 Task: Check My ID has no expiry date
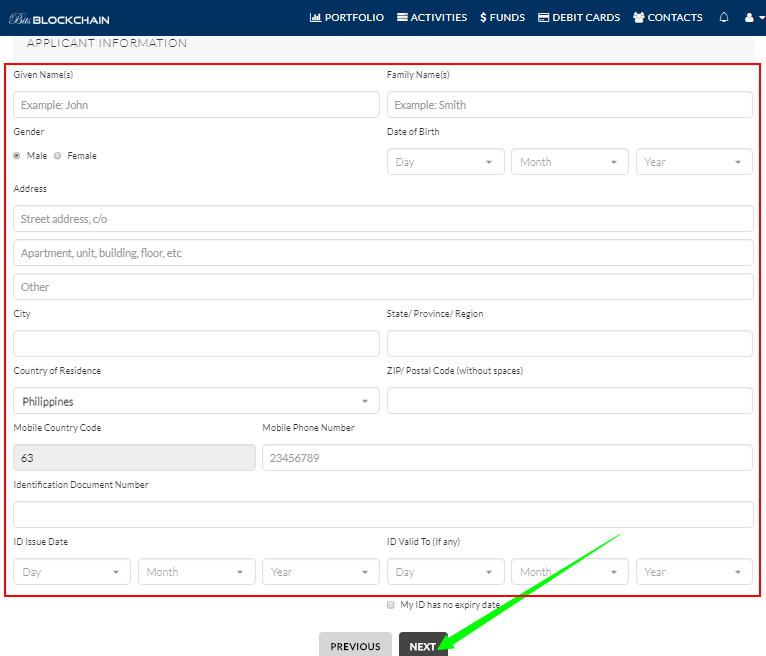click(390, 605)
